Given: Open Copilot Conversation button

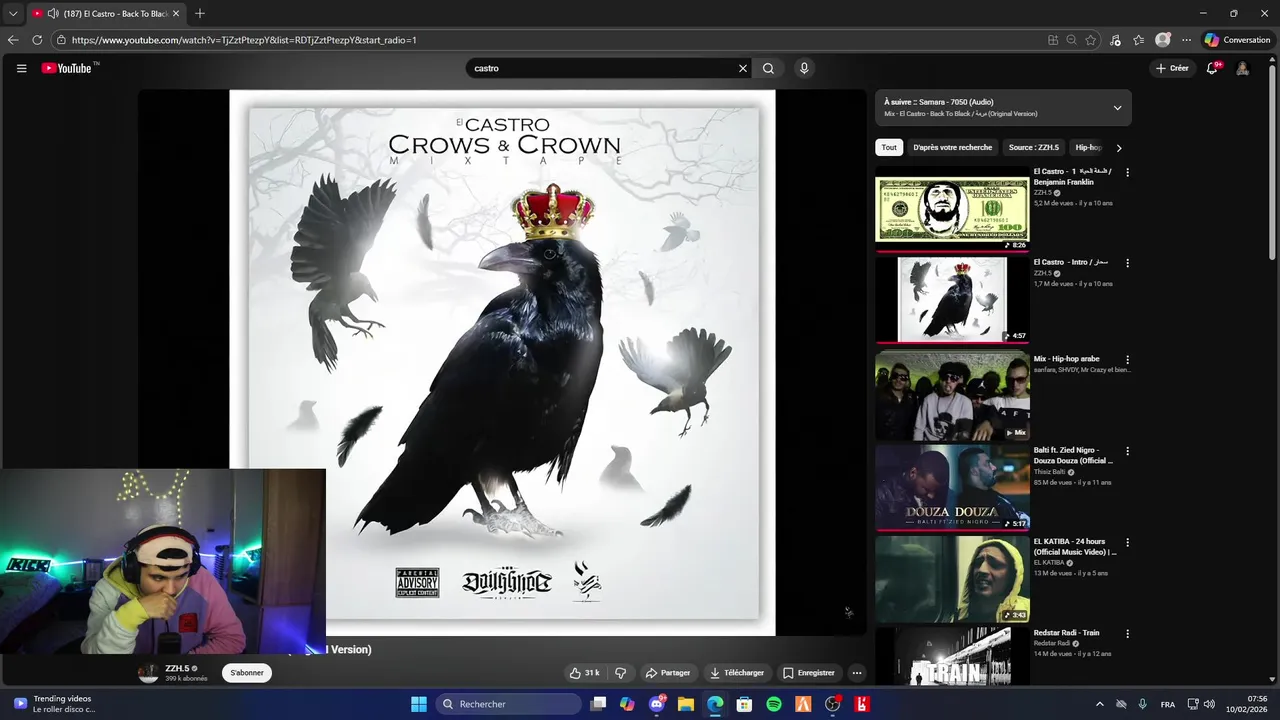Looking at the screenshot, I should pos(1237,40).
